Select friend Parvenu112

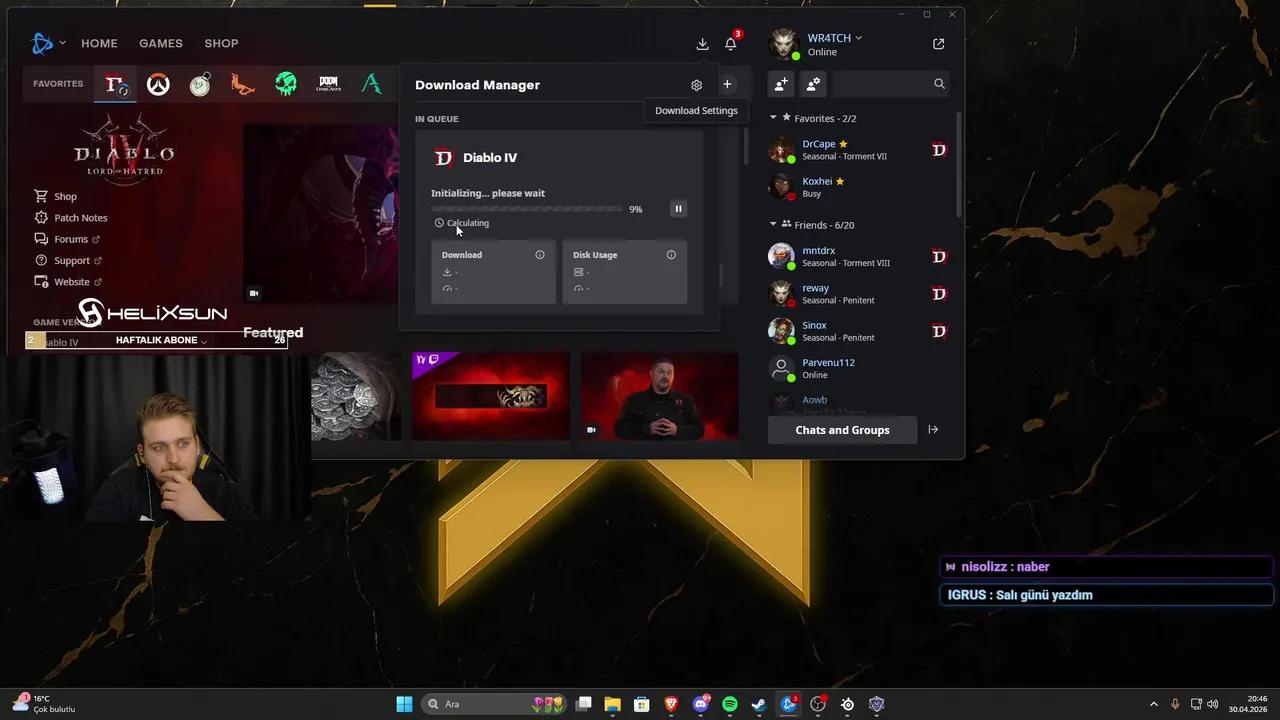[x=858, y=368]
